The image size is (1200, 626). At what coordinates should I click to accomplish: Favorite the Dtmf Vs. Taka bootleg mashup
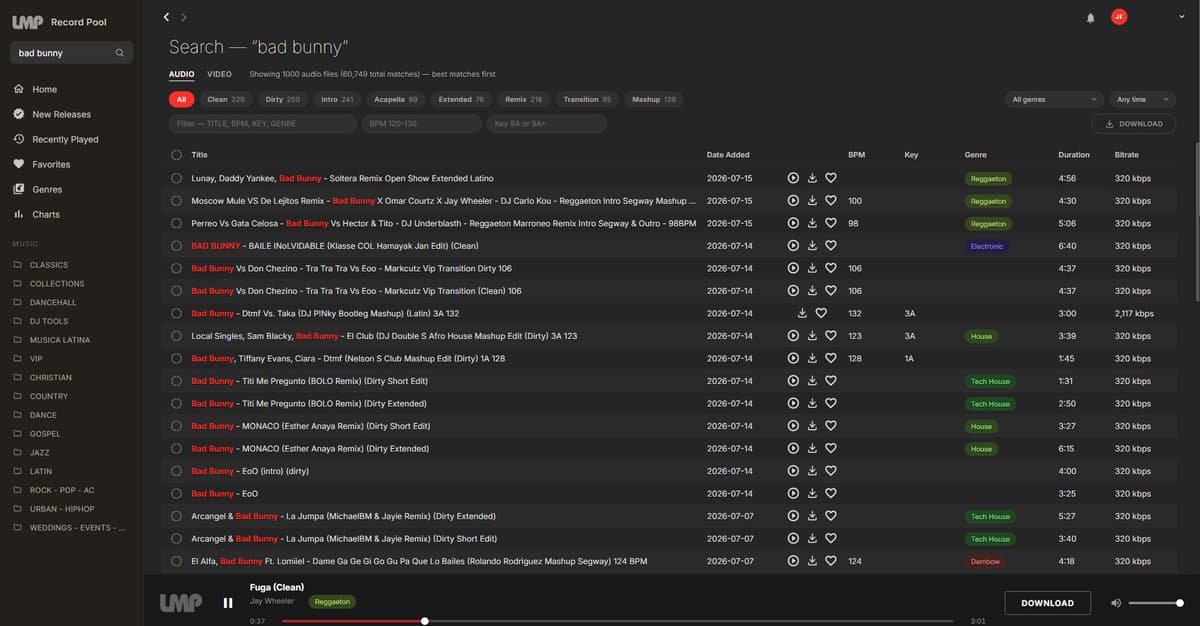[821, 313]
